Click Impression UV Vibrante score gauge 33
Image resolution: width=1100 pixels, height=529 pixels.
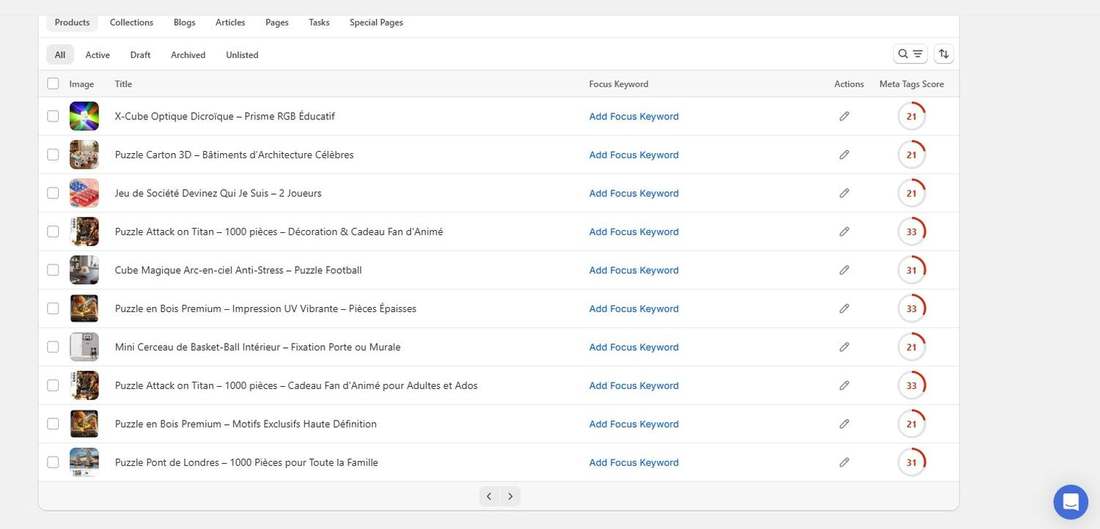coord(911,309)
